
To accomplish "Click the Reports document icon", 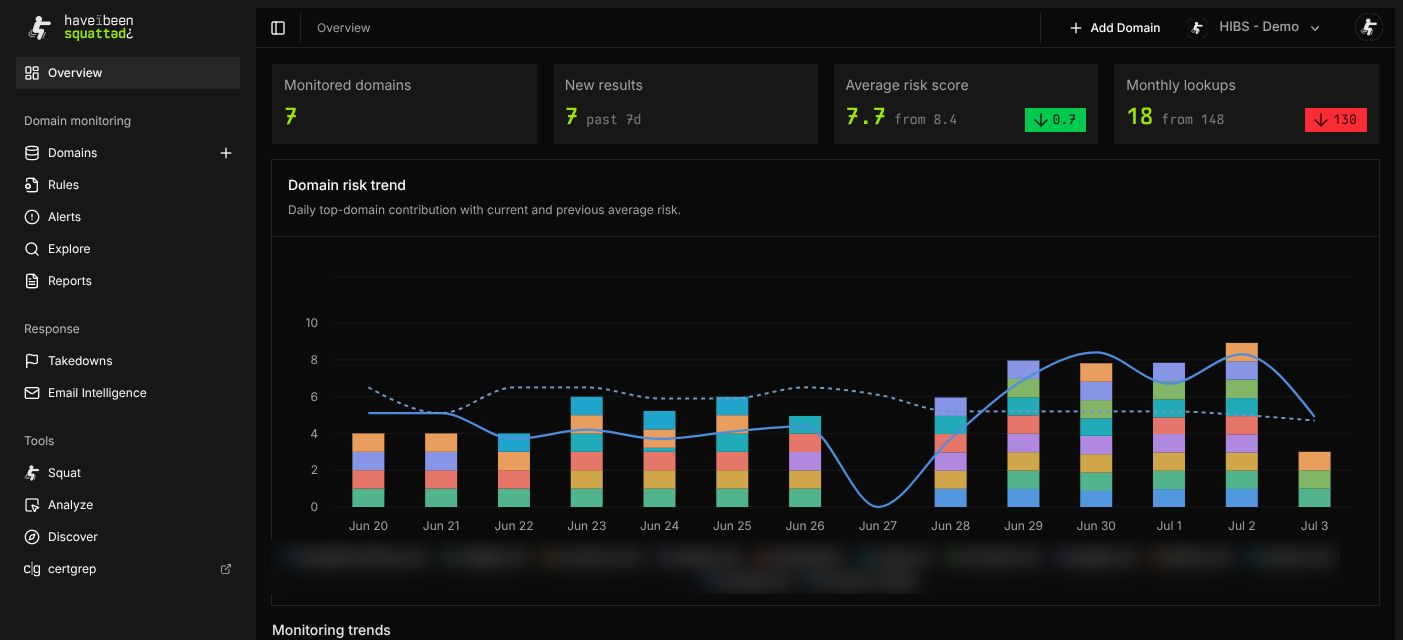I will pyautogui.click(x=32, y=281).
